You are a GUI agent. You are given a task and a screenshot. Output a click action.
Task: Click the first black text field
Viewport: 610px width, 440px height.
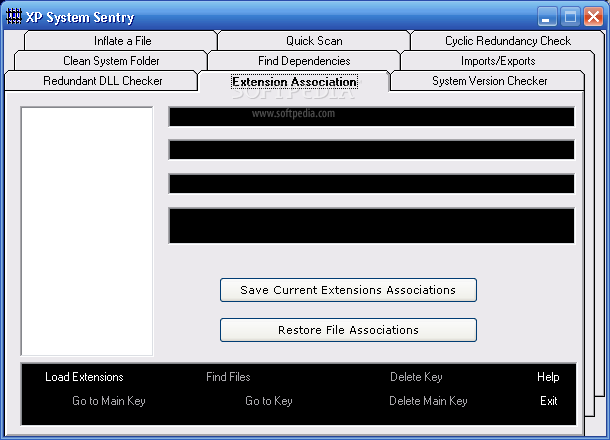click(372, 117)
